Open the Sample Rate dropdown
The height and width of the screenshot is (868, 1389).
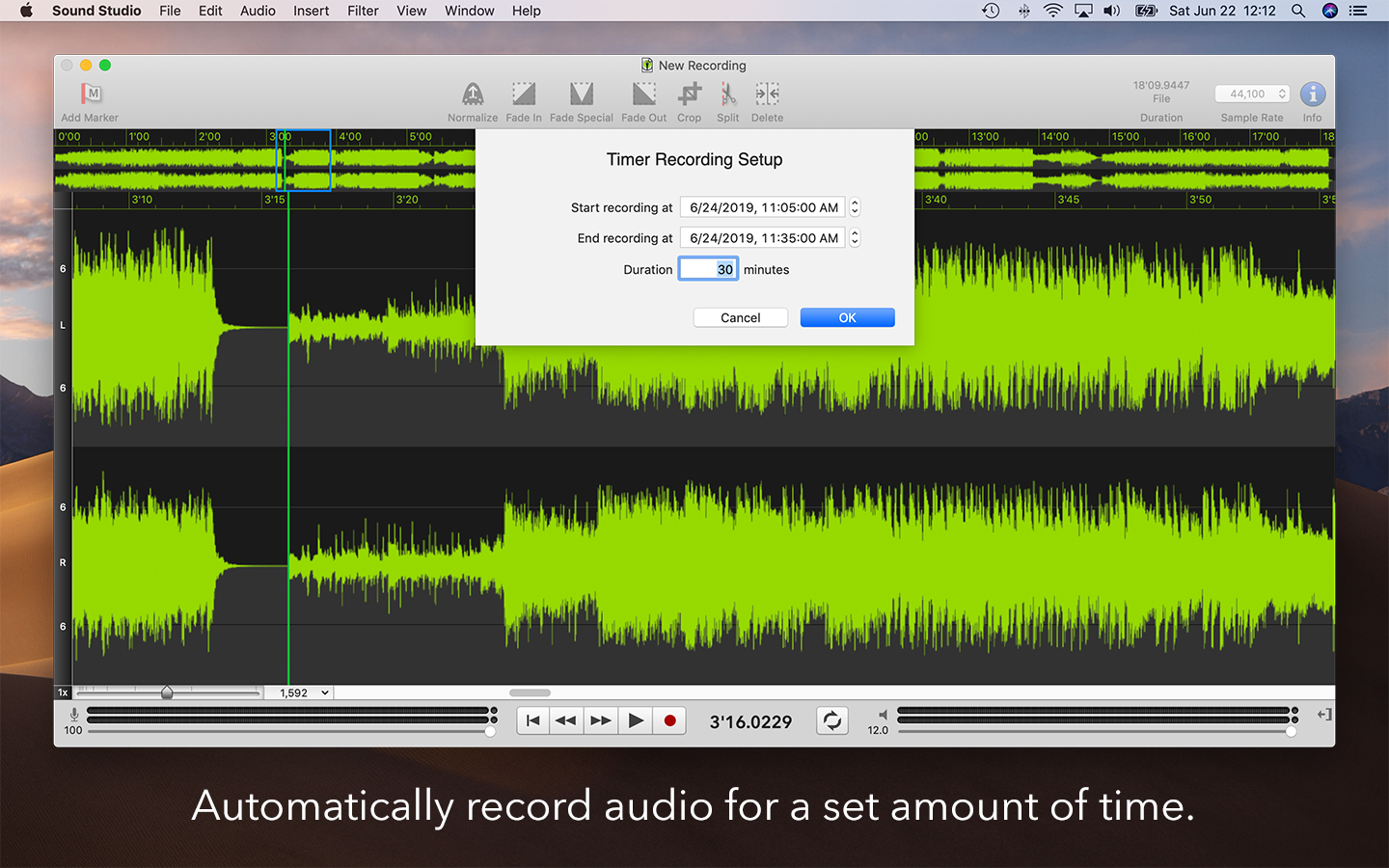(1251, 94)
